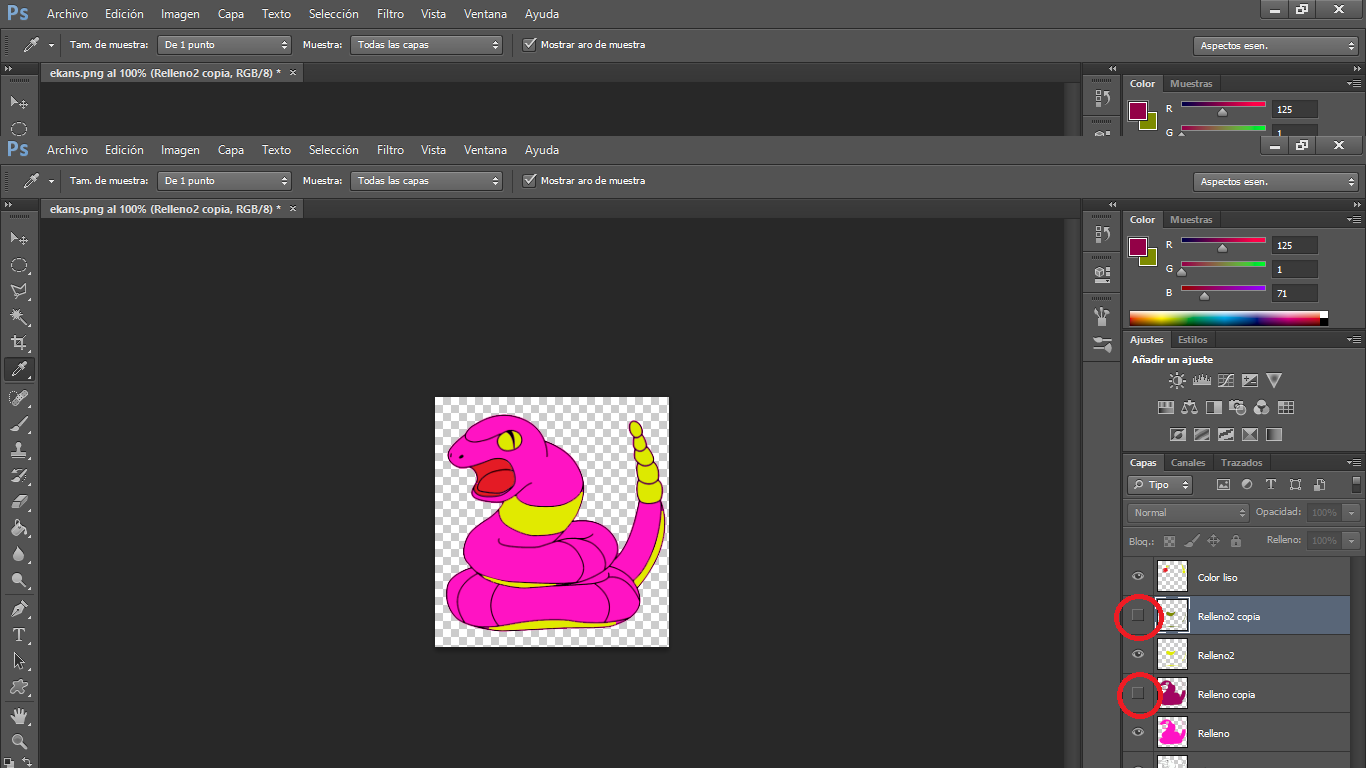Add a Vibrance adjustment
Screen dimensions: 1366x768
pyautogui.click(x=1273, y=381)
